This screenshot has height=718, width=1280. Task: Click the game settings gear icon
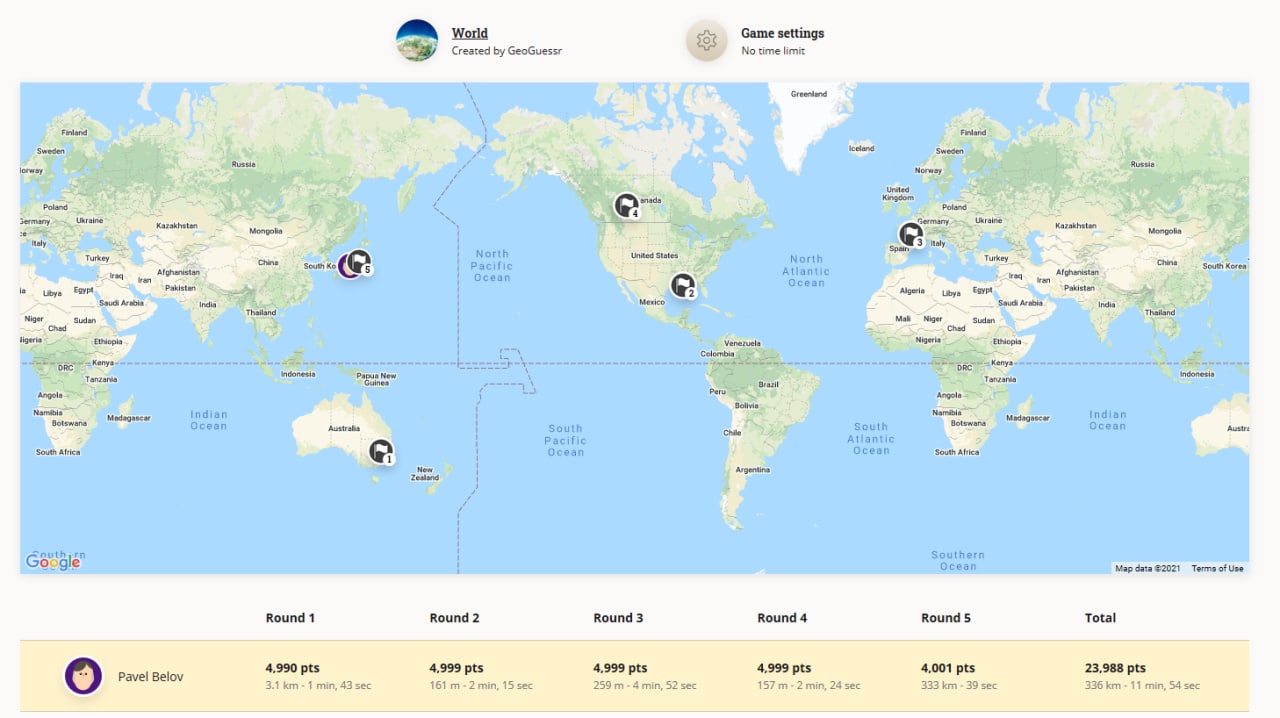[706, 41]
